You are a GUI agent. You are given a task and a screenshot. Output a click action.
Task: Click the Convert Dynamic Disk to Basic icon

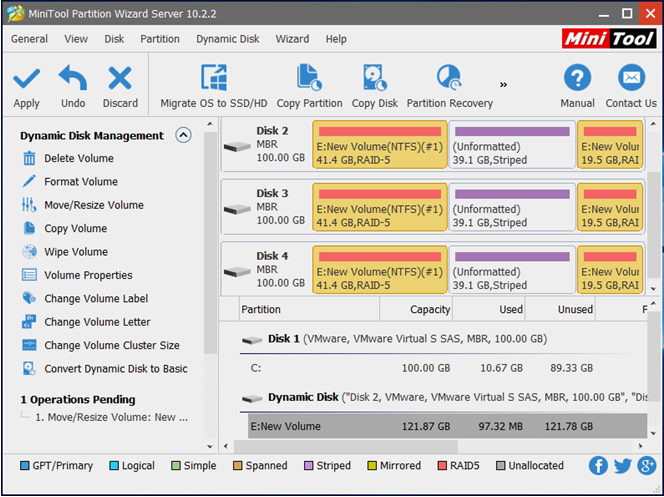29,368
